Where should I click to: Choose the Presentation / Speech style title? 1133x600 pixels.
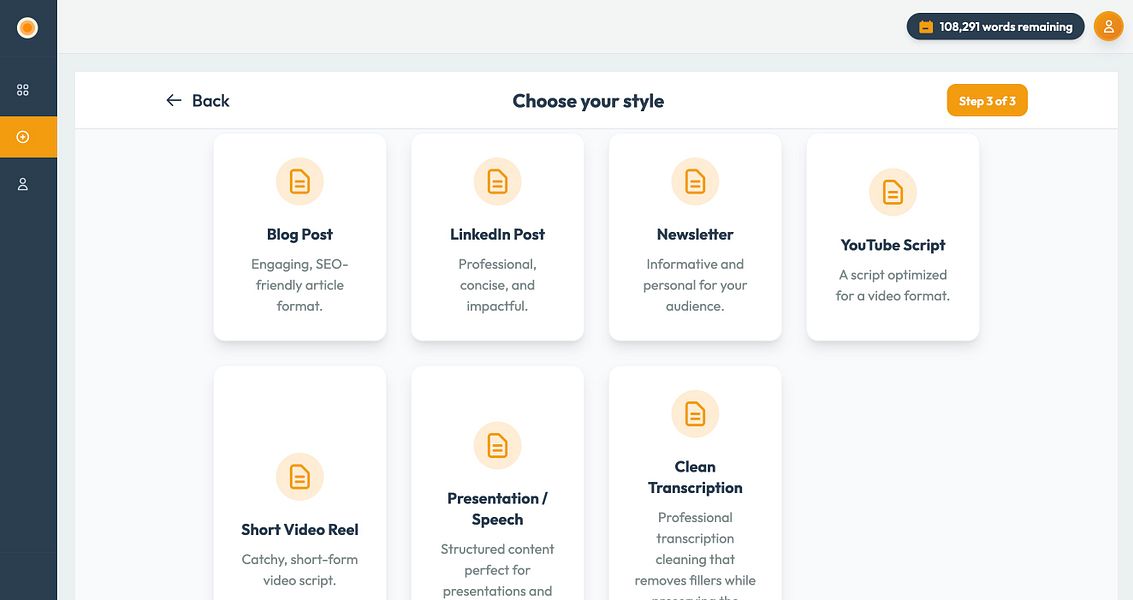[x=497, y=509]
